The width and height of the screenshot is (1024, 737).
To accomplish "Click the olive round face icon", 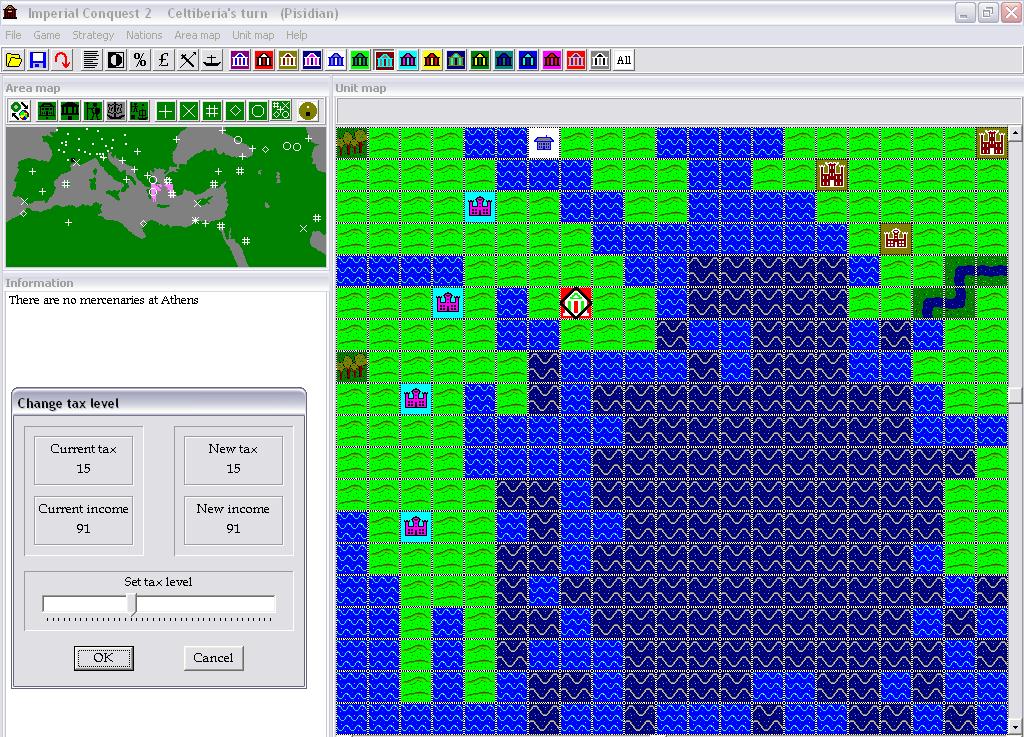I will 308,111.
